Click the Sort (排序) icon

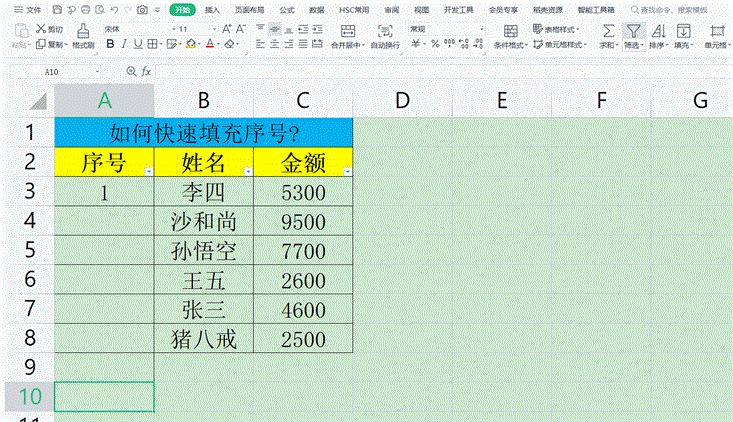point(658,30)
